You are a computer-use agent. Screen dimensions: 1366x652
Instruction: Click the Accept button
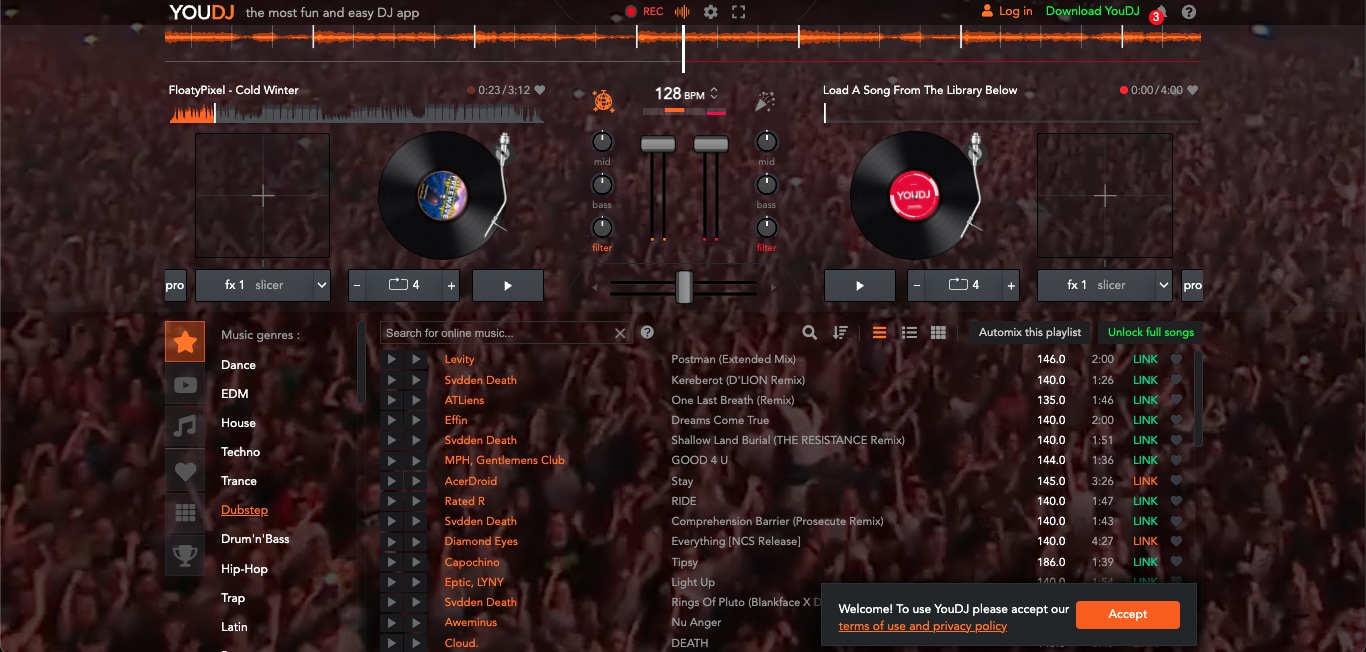tap(1128, 614)
